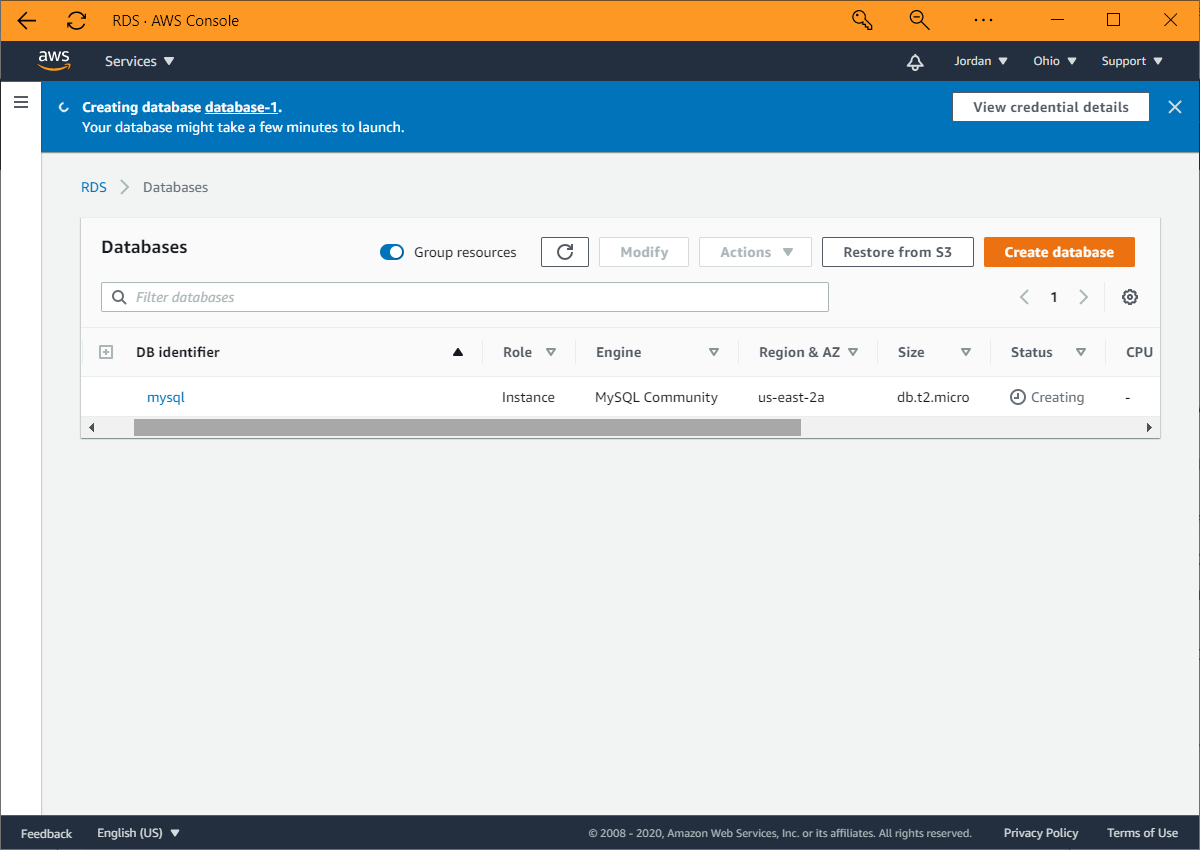Click the scroll right arrow of table

1149,427
